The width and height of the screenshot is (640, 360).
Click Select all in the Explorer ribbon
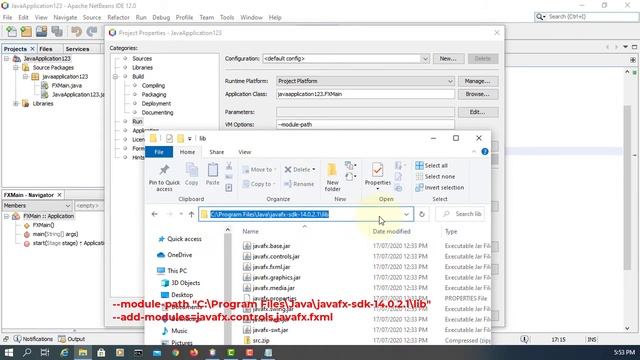point(431,165)
